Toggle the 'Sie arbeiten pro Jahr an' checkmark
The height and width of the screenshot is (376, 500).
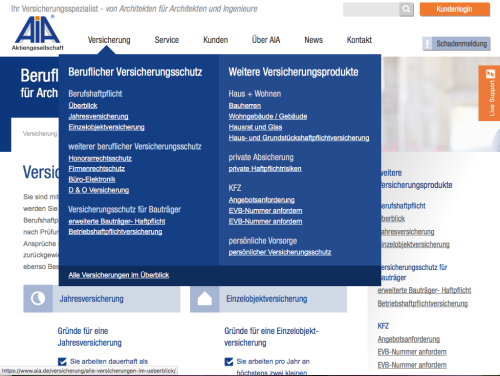(229, 362)
